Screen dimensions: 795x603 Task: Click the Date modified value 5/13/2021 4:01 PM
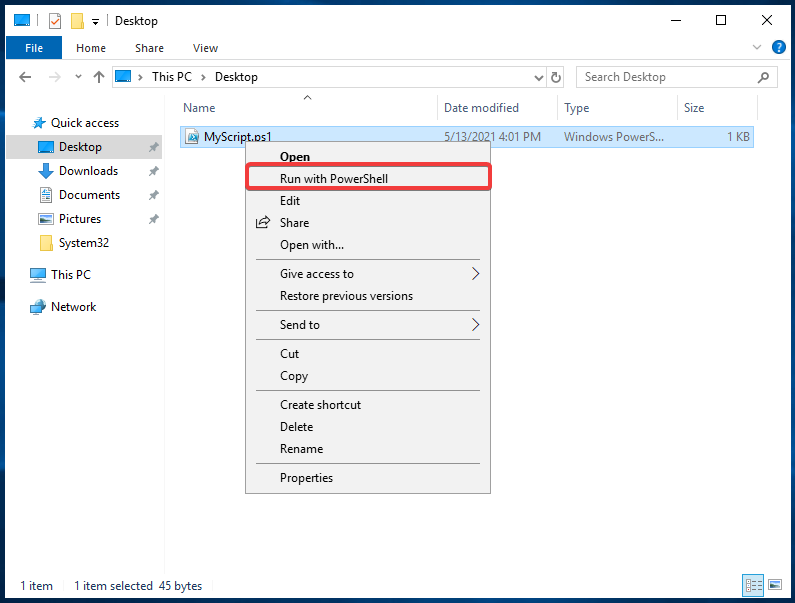[x=492, y=137]
